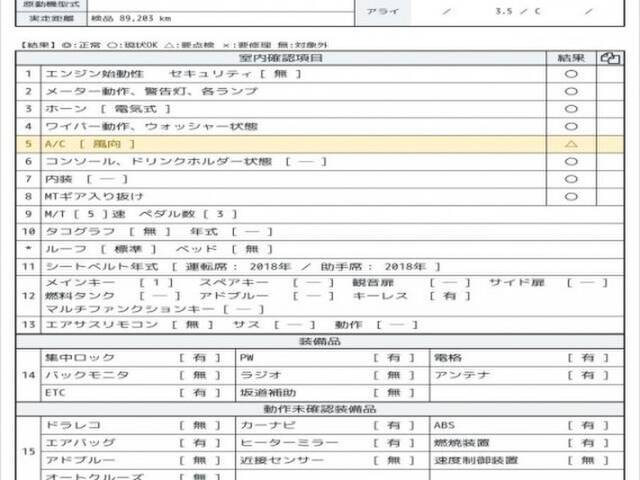The image size is (640, 480).
Task: Select the エアバッグ entry
Action: [x=133, y=443]
